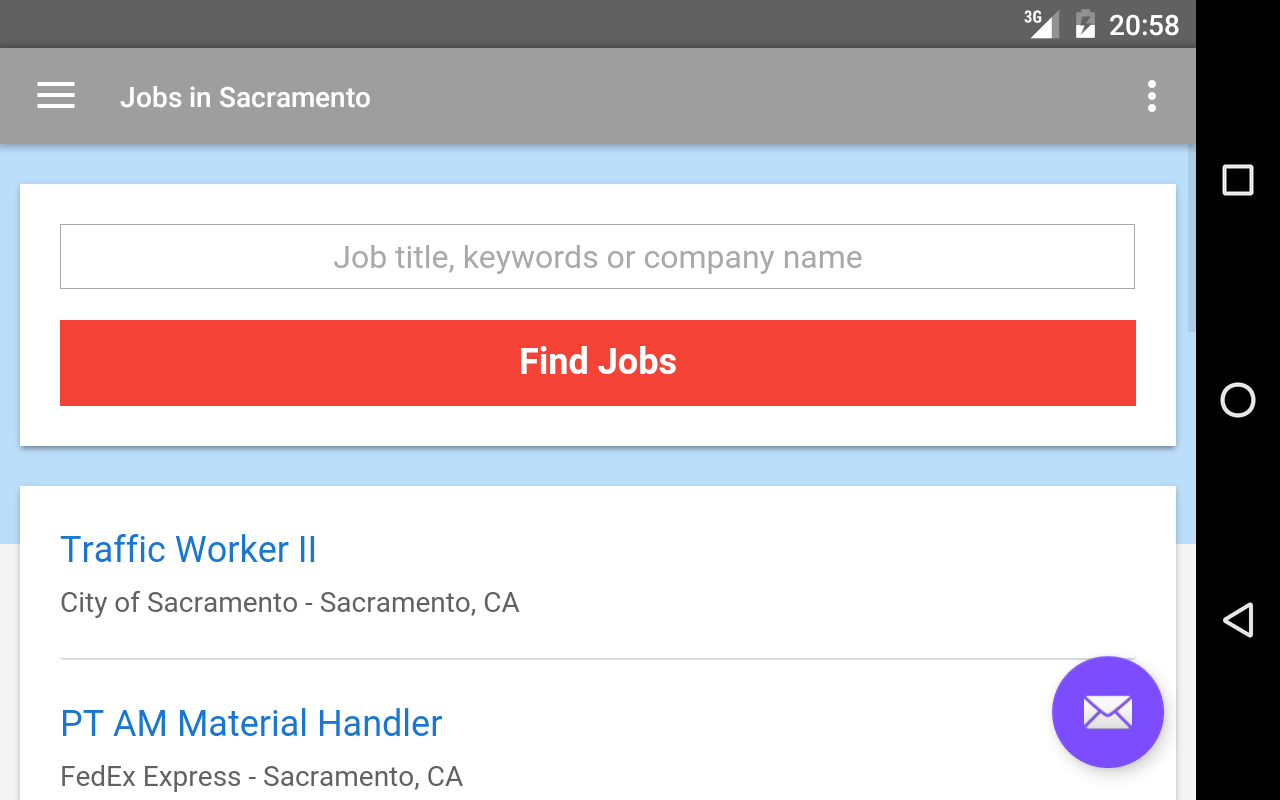Open recent apps with square button
The width and height of the screenshot is (1280, 800).
tap(1238, 180)
